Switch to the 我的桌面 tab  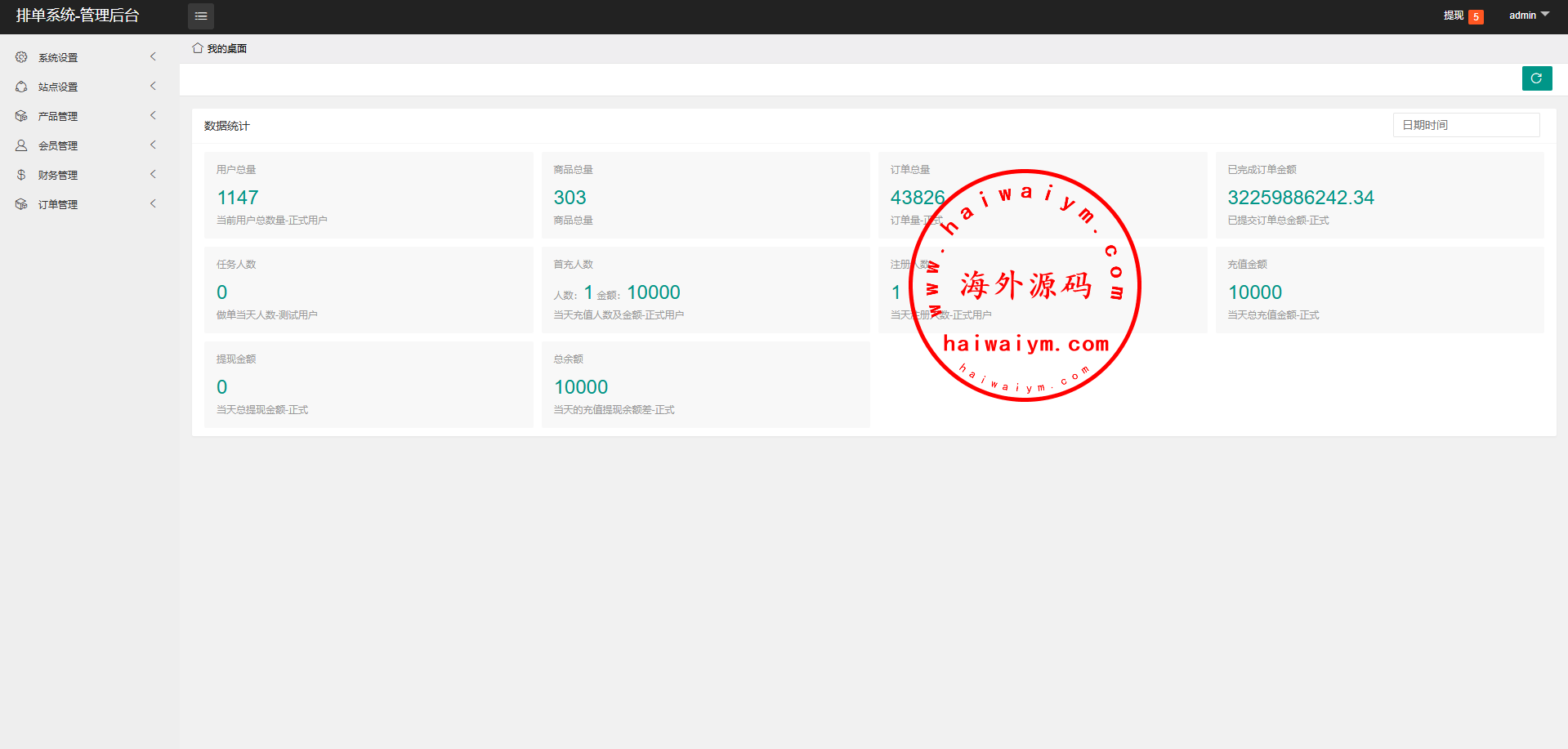tap(226, 49)
